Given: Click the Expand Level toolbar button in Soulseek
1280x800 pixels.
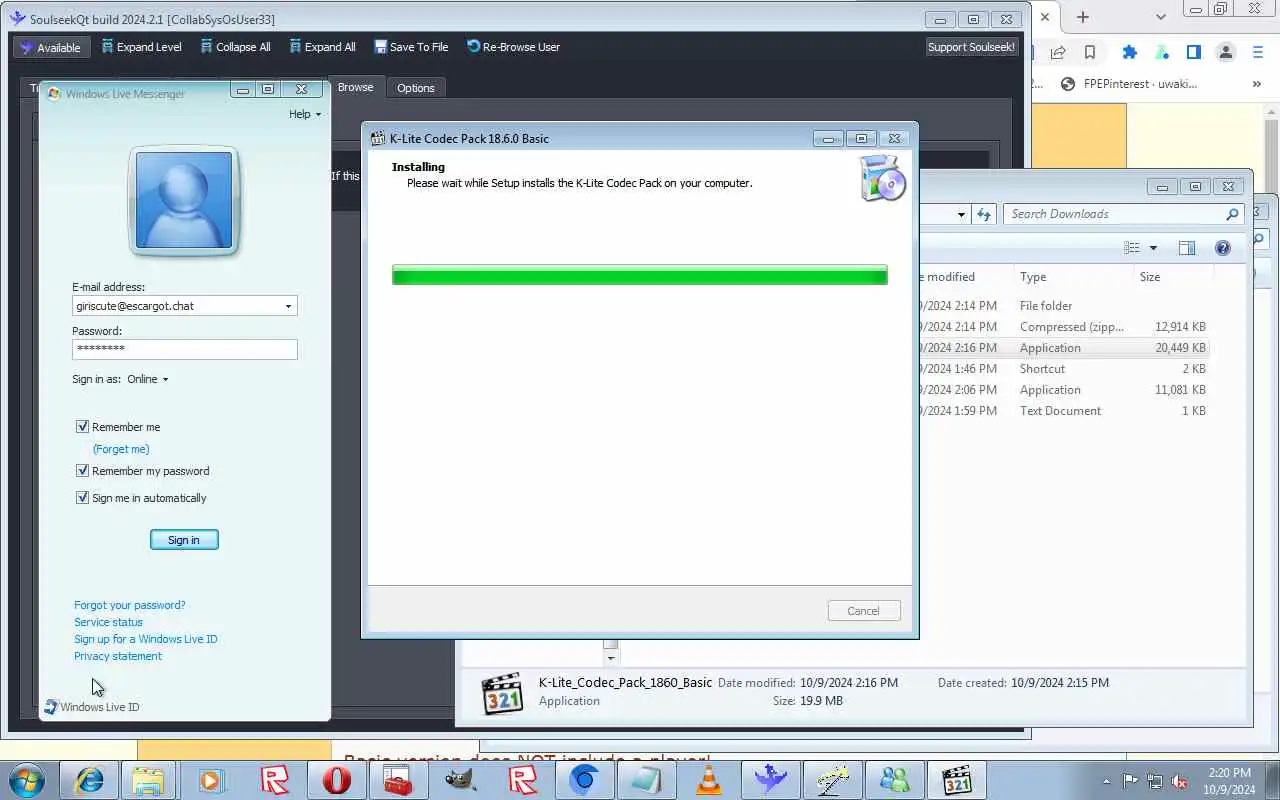Looking at the screenshot, I should coord(142,47).
